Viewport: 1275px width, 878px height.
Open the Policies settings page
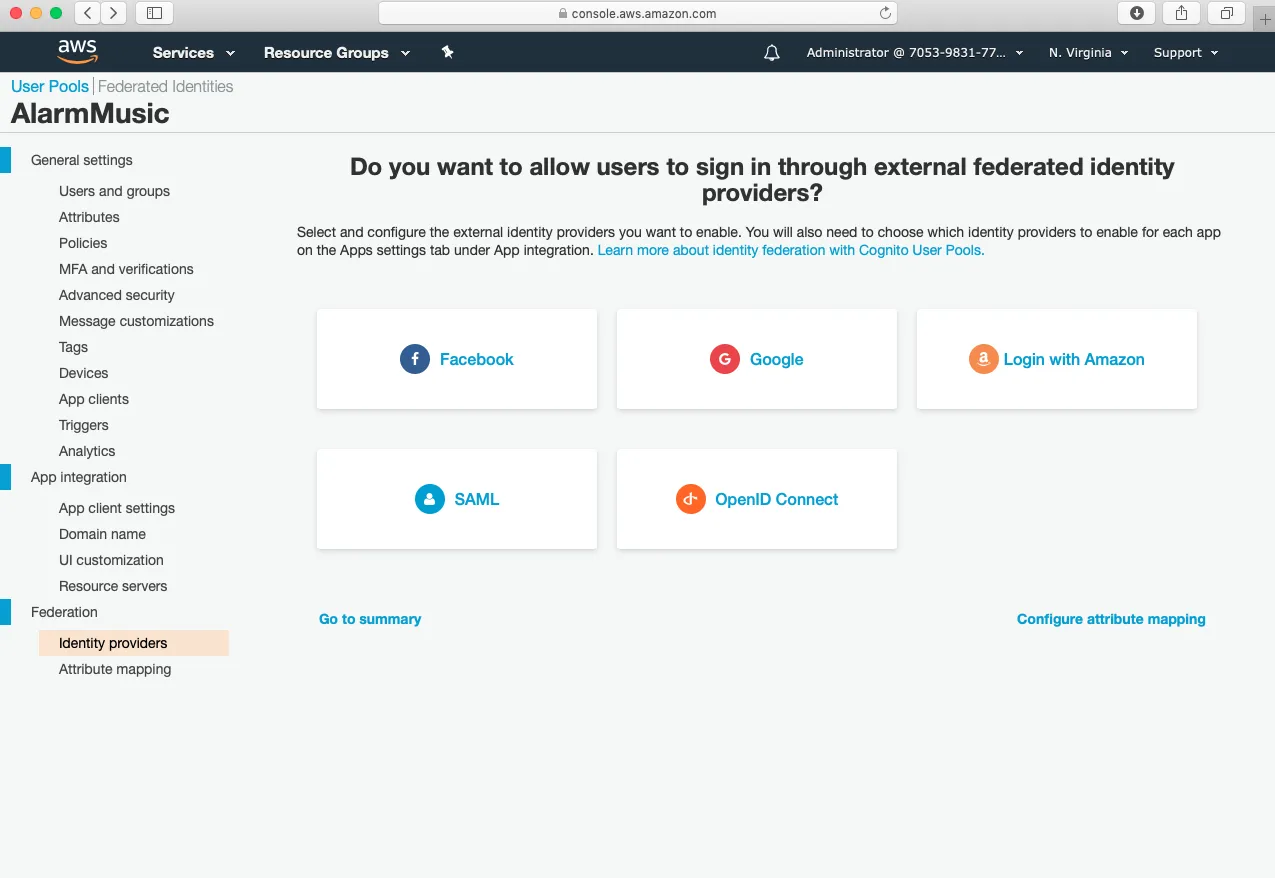tap(83, 243)
